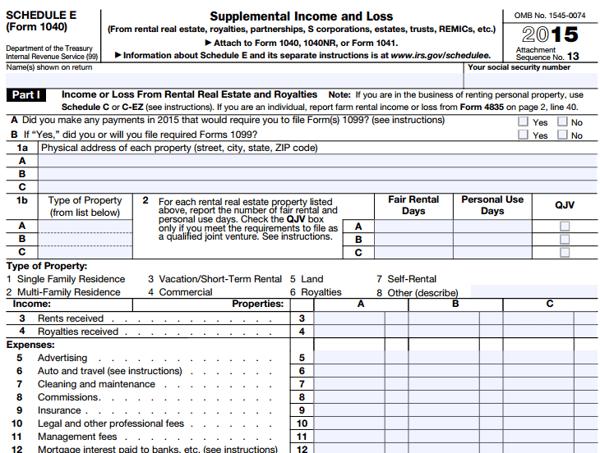The image size is (600, 453).
Task: Tick the QJV box for property B
Action: pos(564,239)
